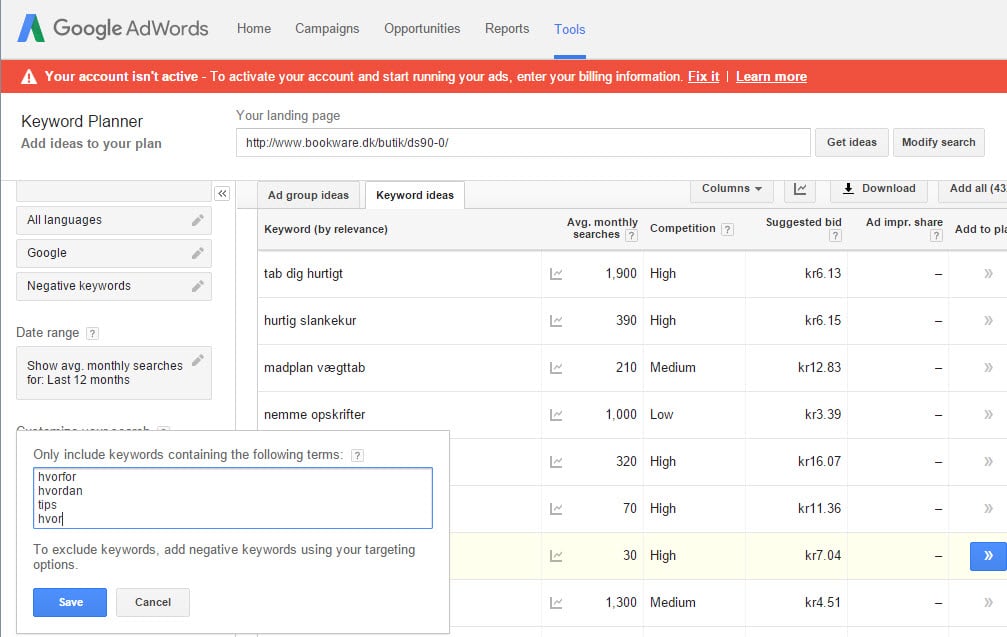Show trend chart for 'tab dig hurtigt'

pos(556,274)
